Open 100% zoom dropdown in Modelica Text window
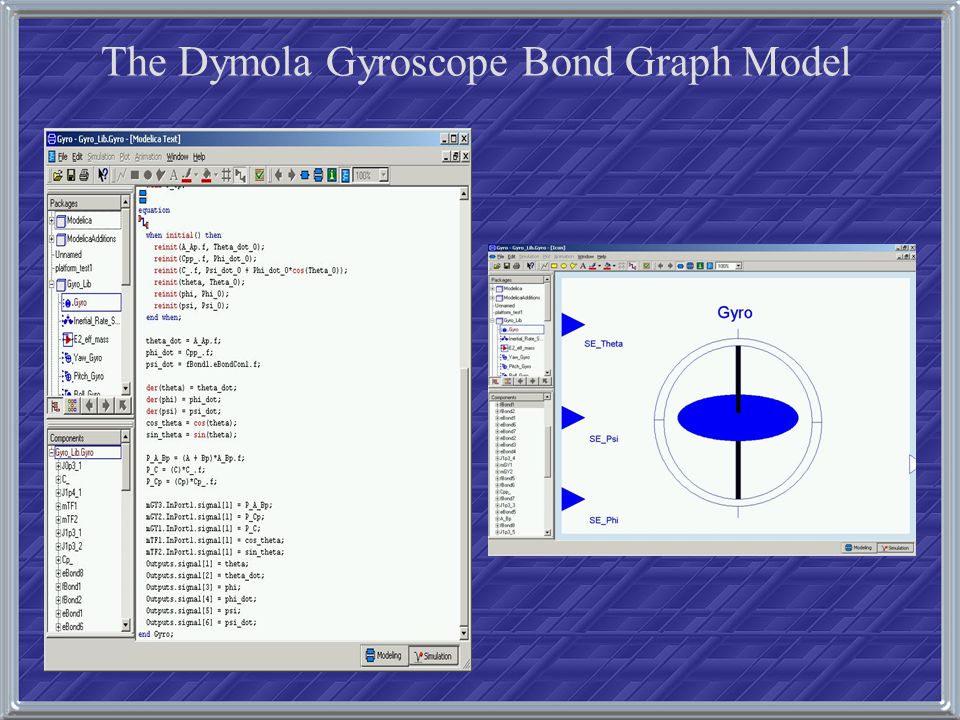Image resolution: width=960 pixels, height=720 pixels. (x=383, y=175)
